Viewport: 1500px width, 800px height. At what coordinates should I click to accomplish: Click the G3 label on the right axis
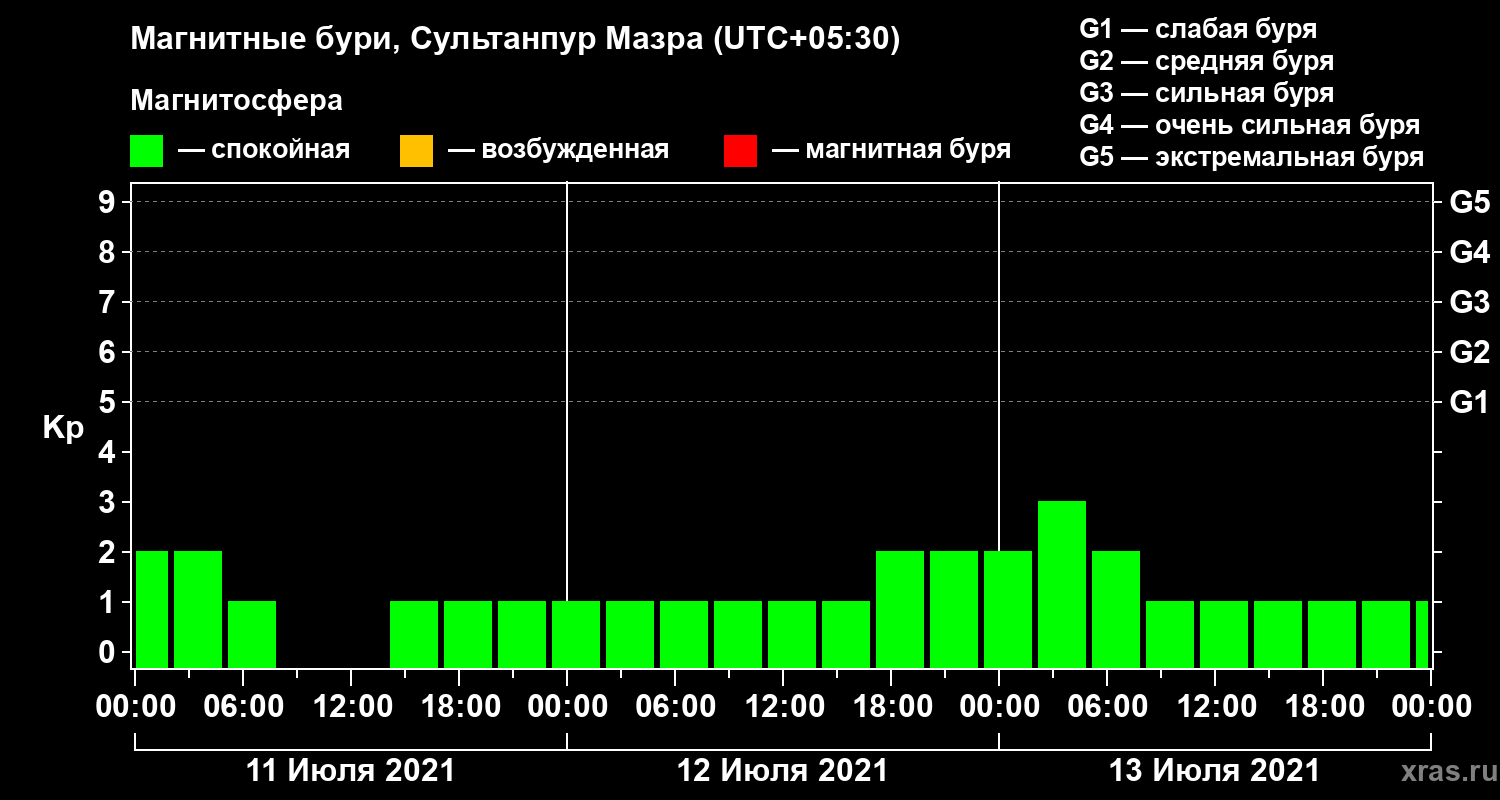(1469, 302)
